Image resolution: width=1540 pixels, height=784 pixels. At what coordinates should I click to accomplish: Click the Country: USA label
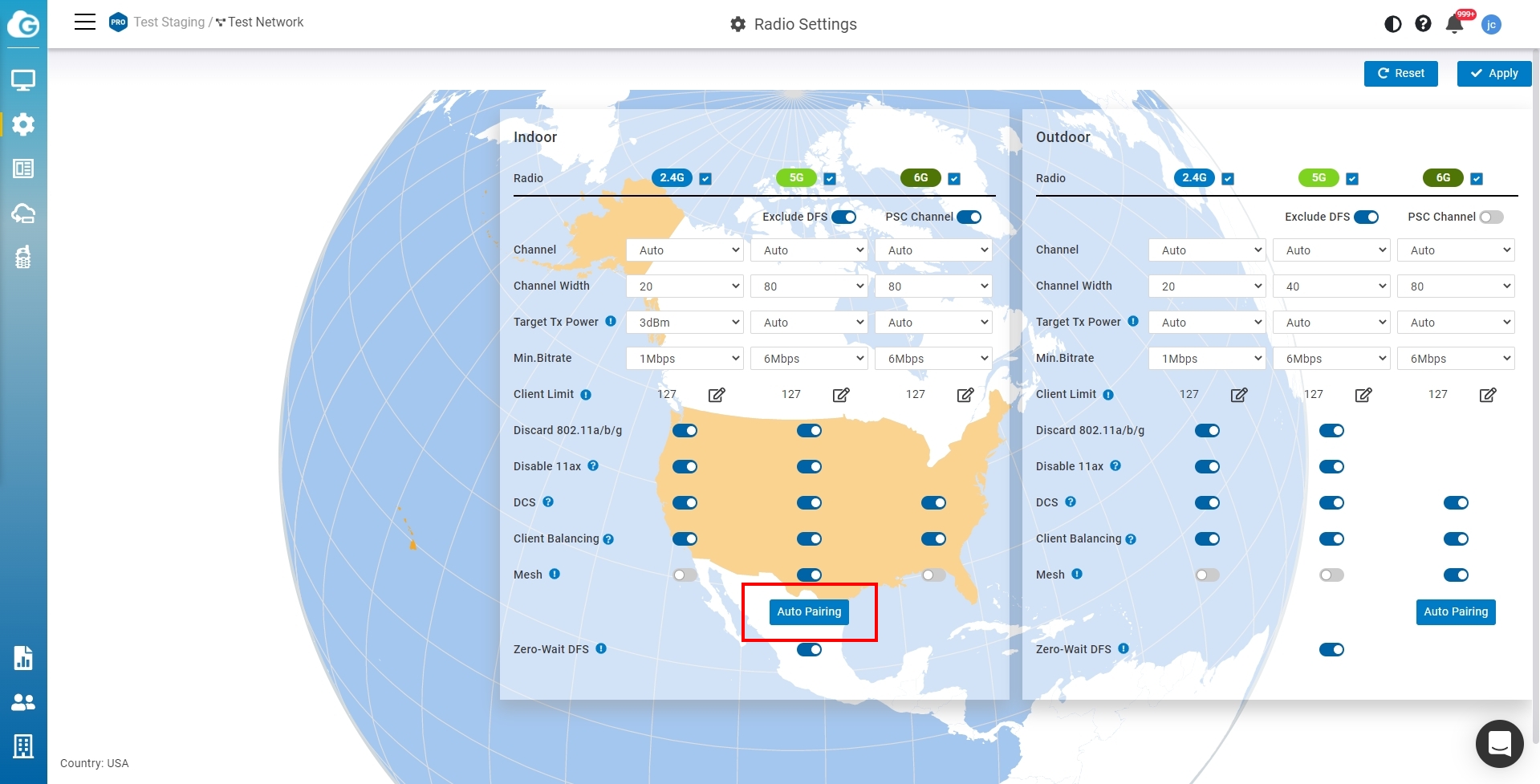pyautogui.click(x=95, y=763)
